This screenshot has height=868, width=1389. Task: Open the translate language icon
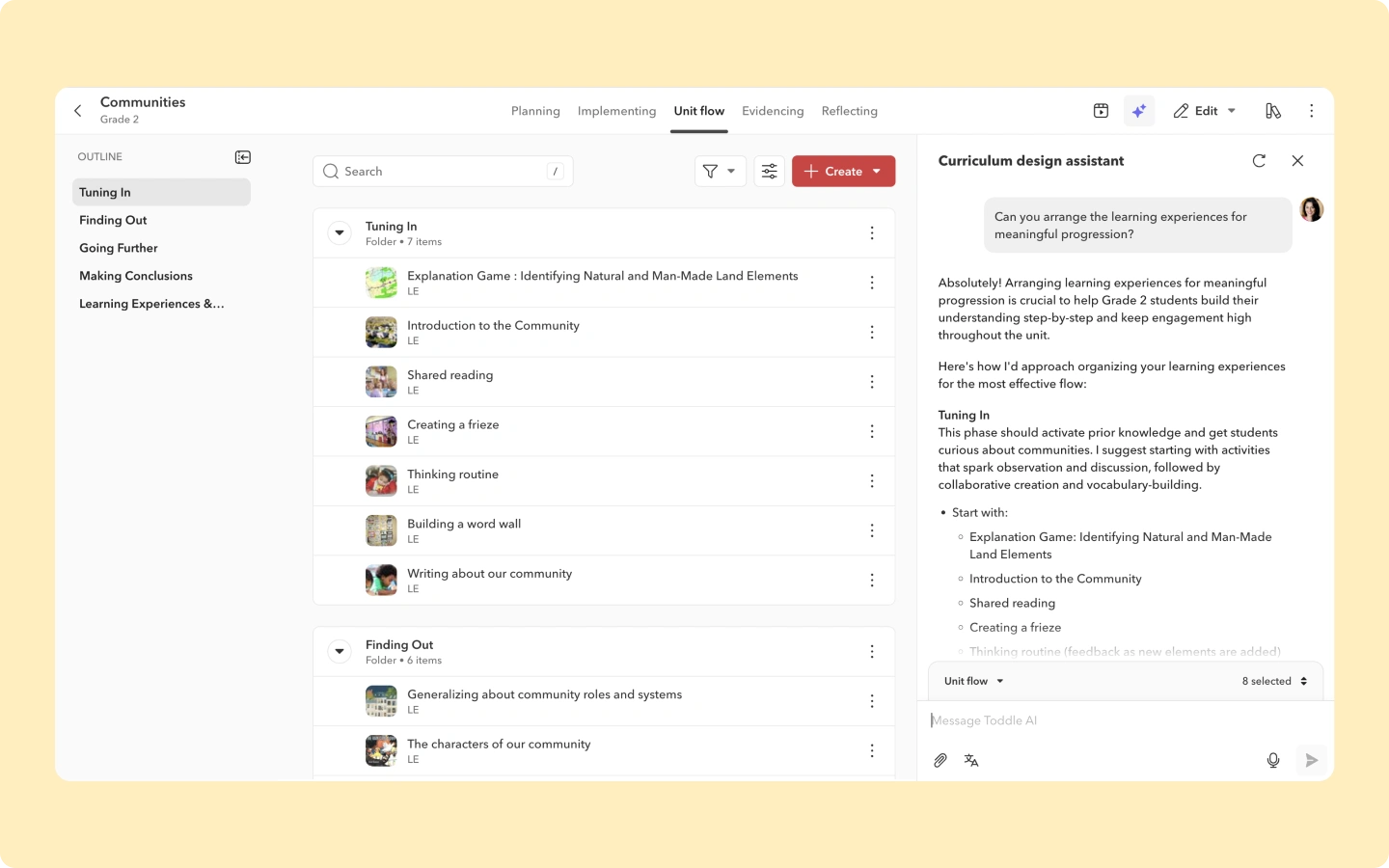[x=971, y=760]
